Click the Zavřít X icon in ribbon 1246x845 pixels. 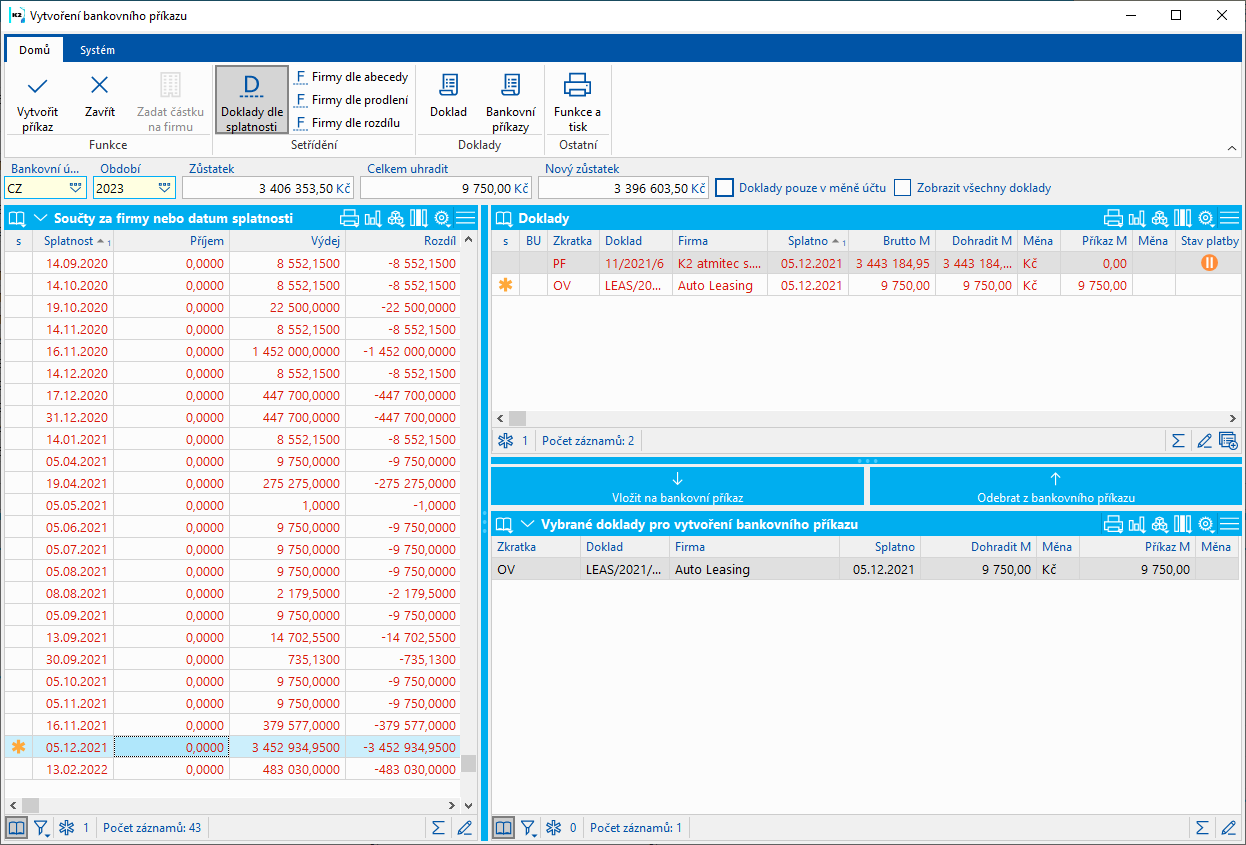point(99,86)
